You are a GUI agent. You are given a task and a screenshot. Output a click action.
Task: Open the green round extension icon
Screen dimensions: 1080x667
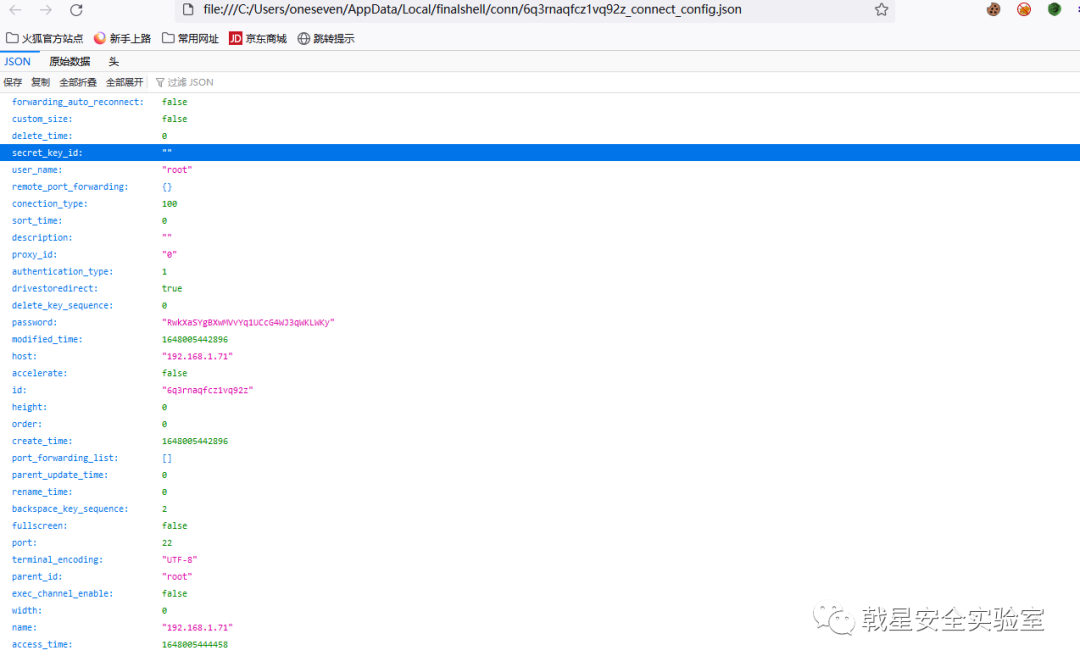[1055, 10]
